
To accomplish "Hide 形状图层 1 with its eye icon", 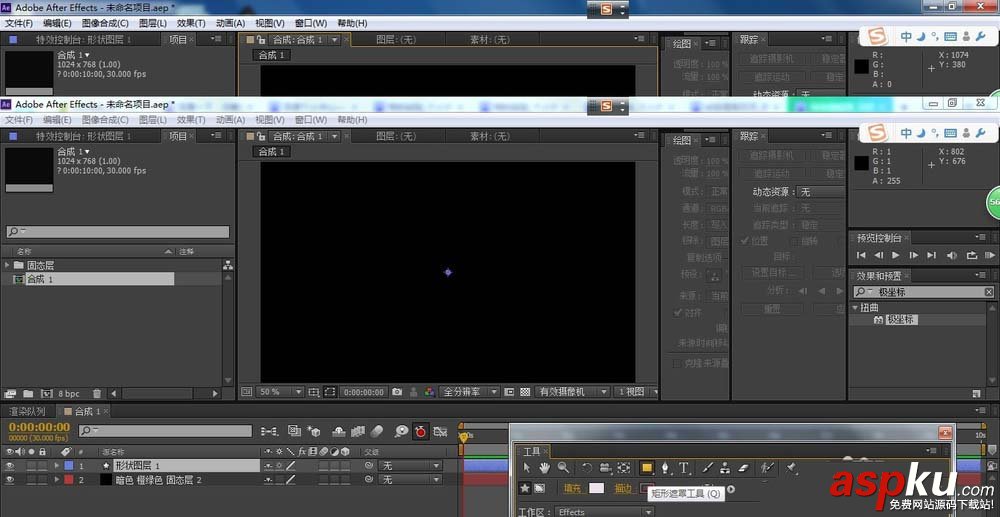I will click(10, 466).
